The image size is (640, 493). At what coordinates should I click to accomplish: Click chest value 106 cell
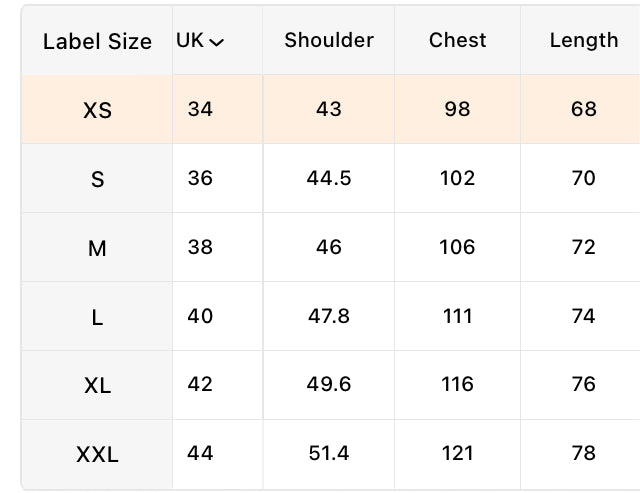[x=458, y=247]
